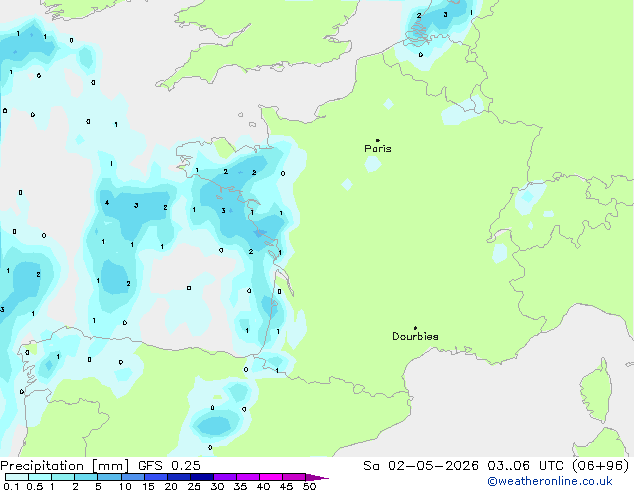Screen dimensions: 634x490
Task: Pick the 5–10 mm legend color swatch
Action: (109, 477)
